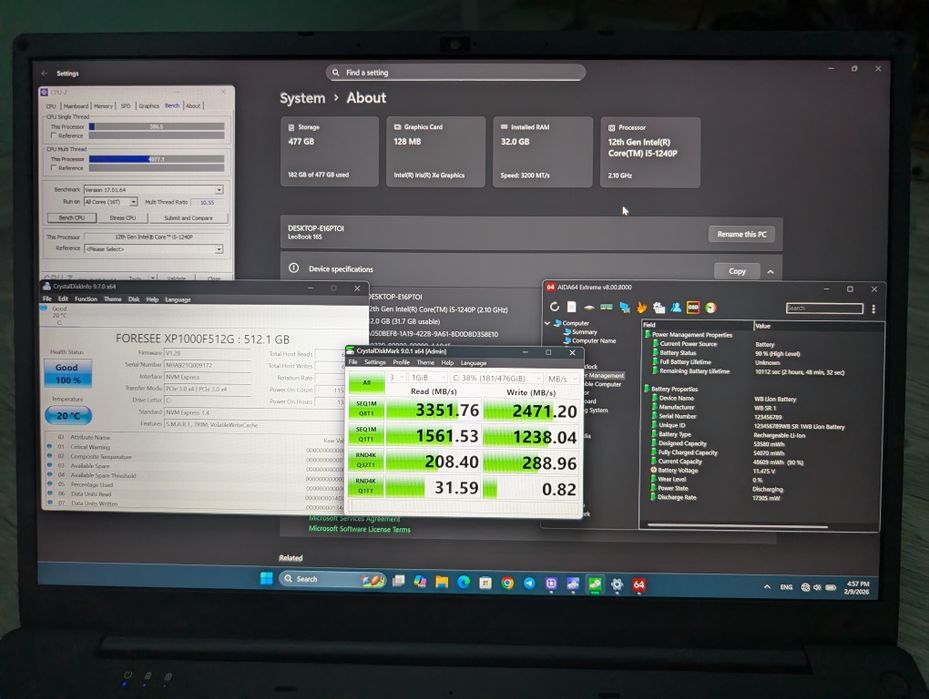Open CrystalDiskMark Profile menu
The image size is (929, 699).
coord(401,362)
